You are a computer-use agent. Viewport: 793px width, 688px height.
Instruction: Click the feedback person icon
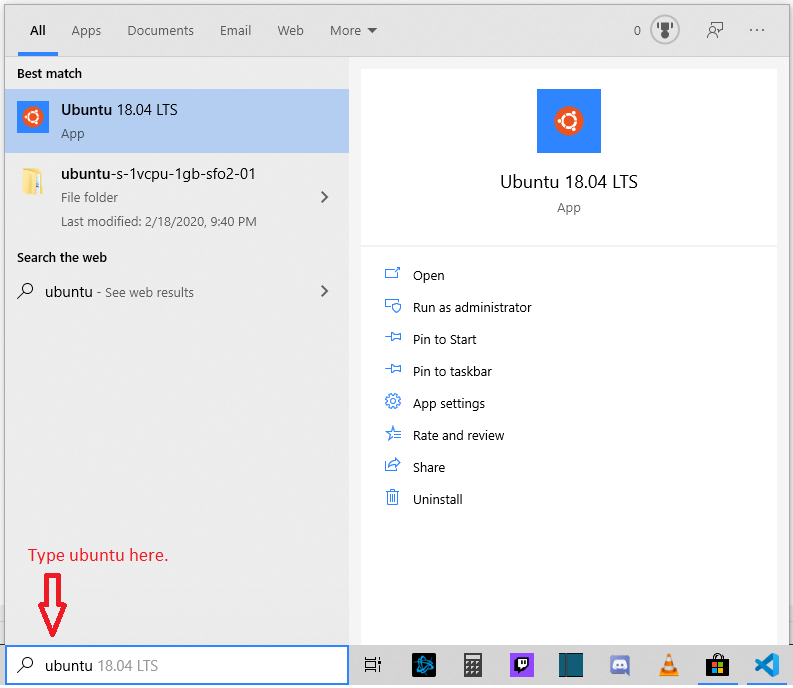pos(715,30)
